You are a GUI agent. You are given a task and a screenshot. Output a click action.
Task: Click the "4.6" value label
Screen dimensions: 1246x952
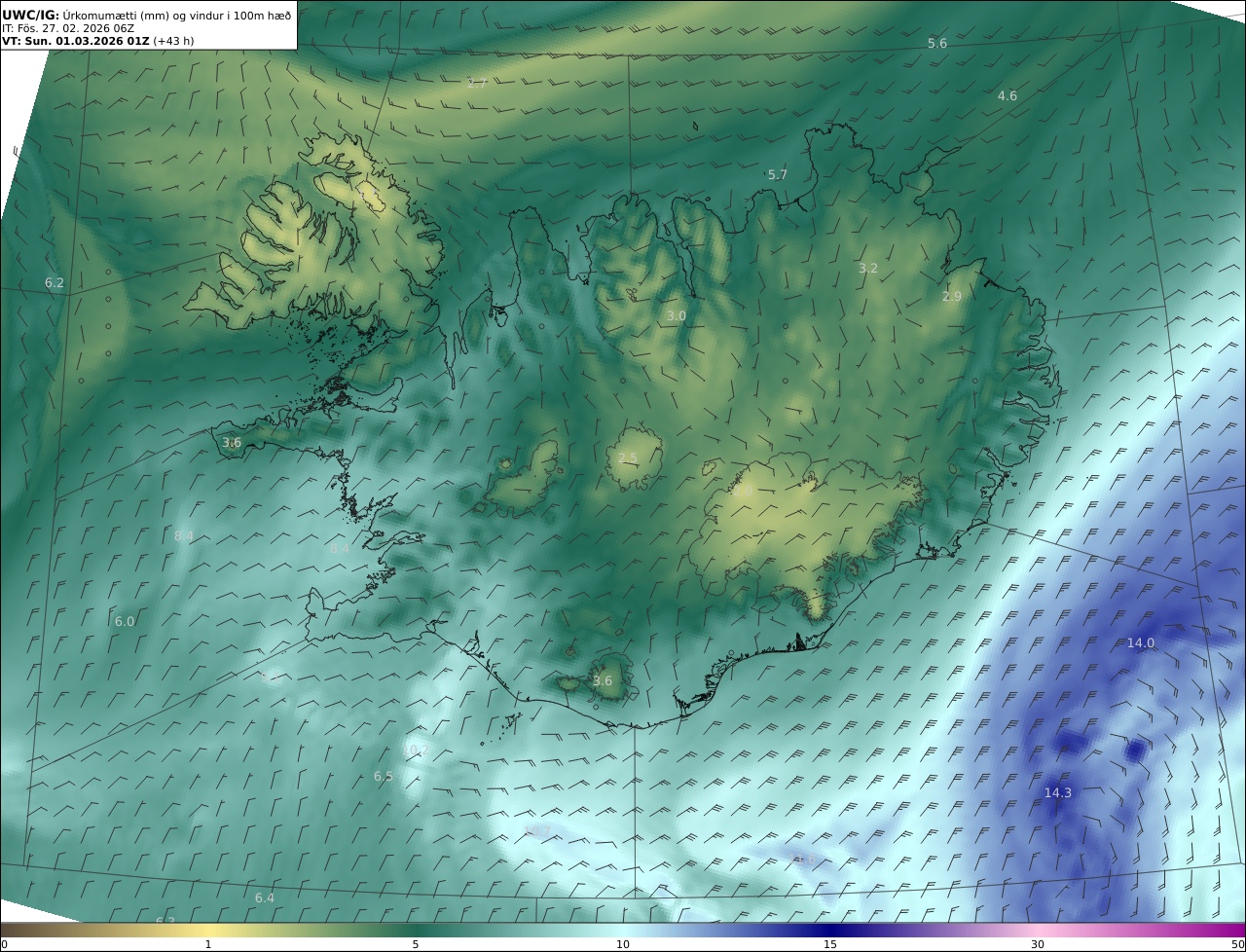point(1008,95)
